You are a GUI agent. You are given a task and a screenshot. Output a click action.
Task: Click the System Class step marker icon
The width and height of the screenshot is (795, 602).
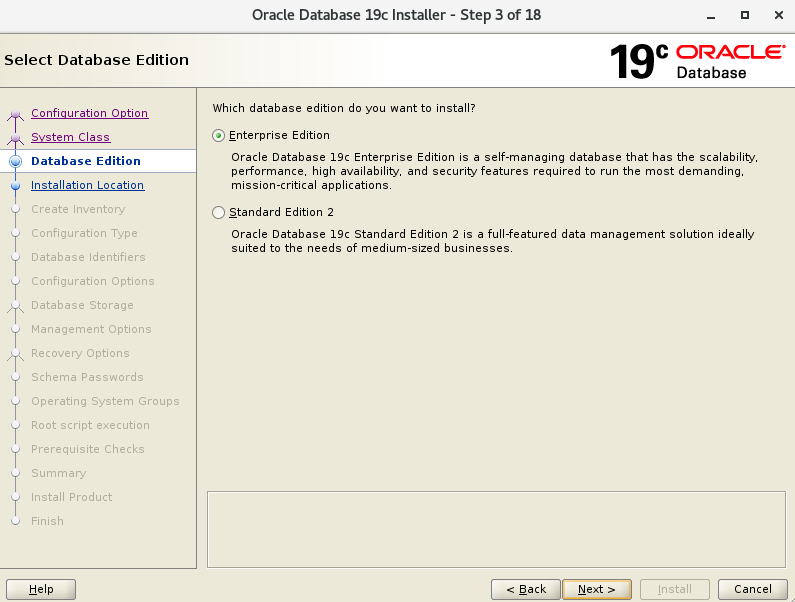[x=16, y=138]
